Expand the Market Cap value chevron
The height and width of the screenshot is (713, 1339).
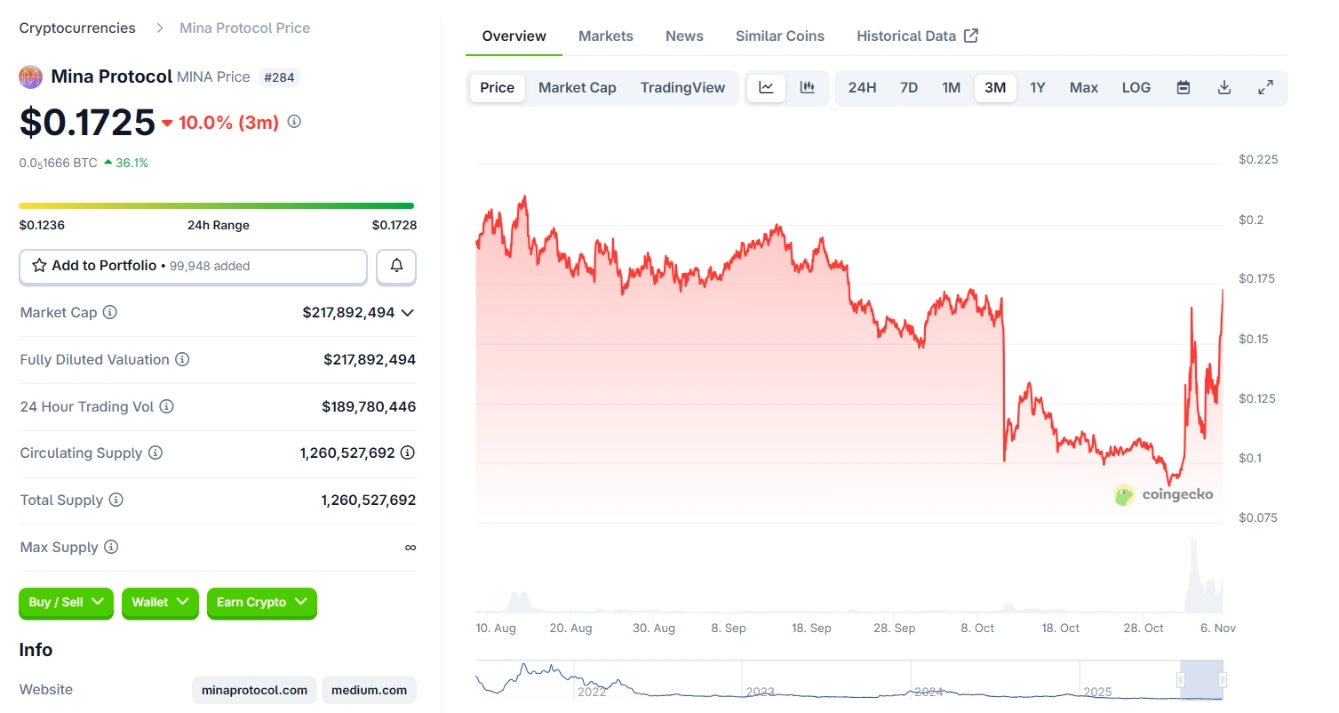coord(408,313)
